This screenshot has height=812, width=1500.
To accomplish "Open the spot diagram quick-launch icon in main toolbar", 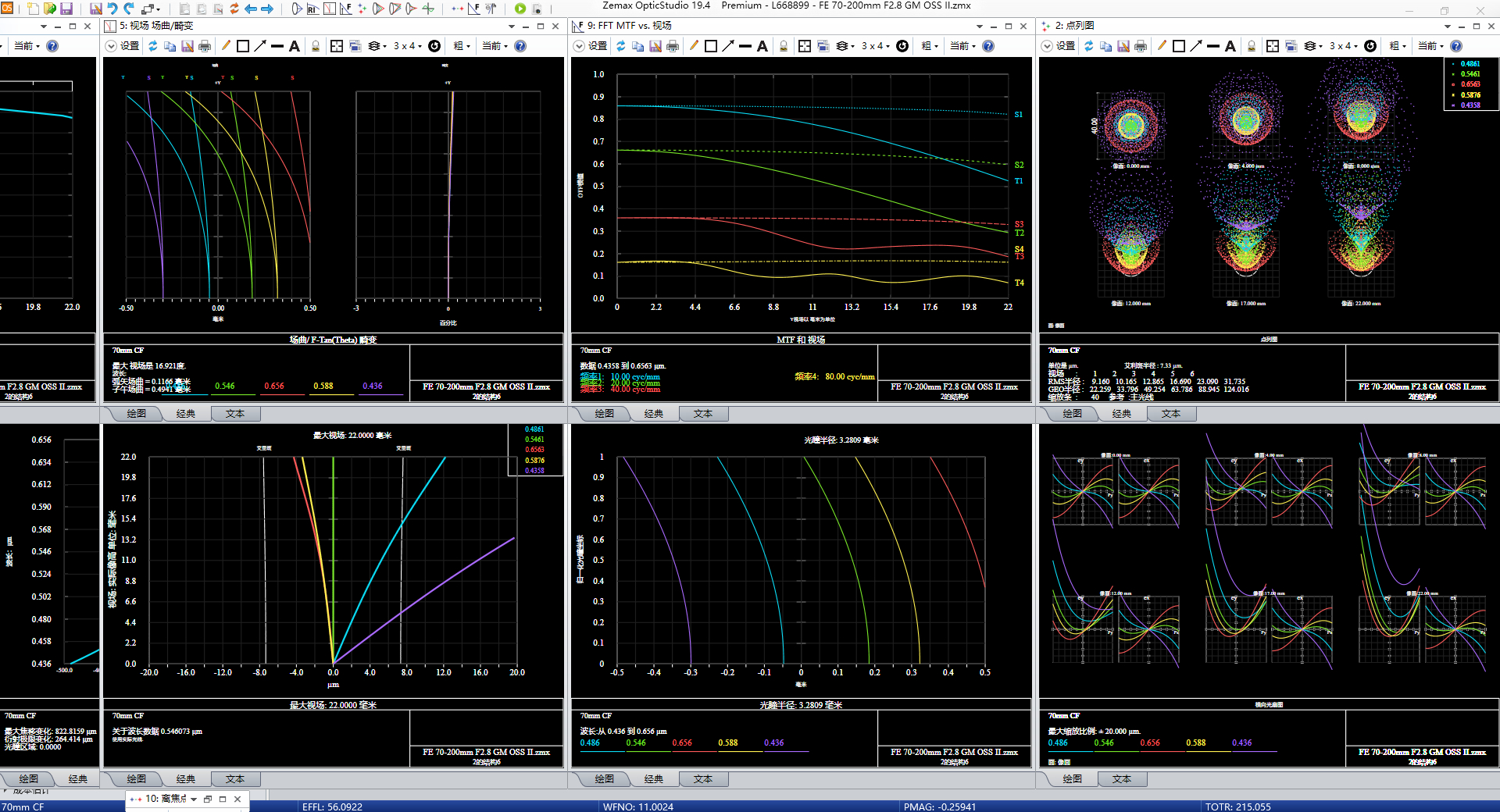I will 362,9.
